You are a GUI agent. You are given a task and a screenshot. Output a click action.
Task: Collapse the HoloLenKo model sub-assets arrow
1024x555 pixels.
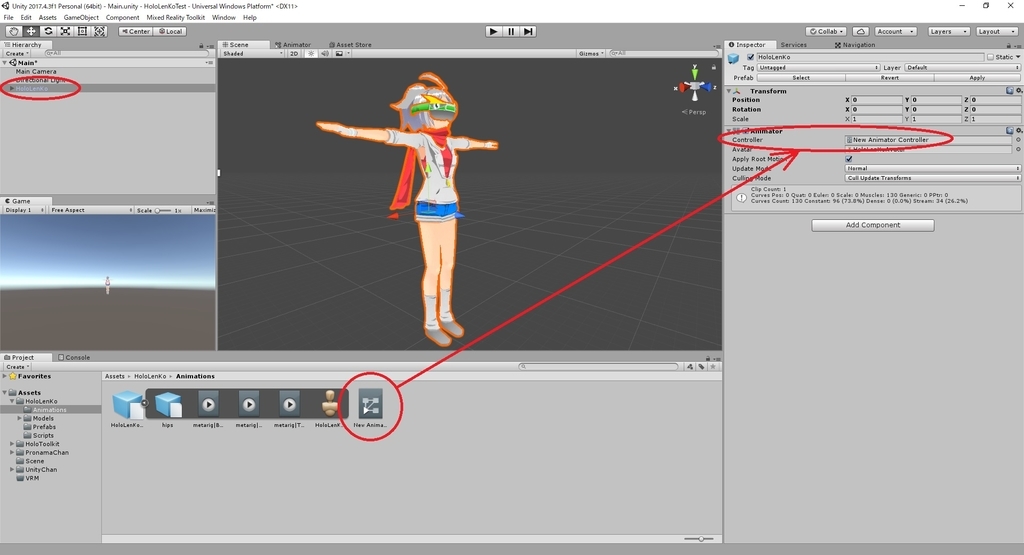tap(144, 403)
